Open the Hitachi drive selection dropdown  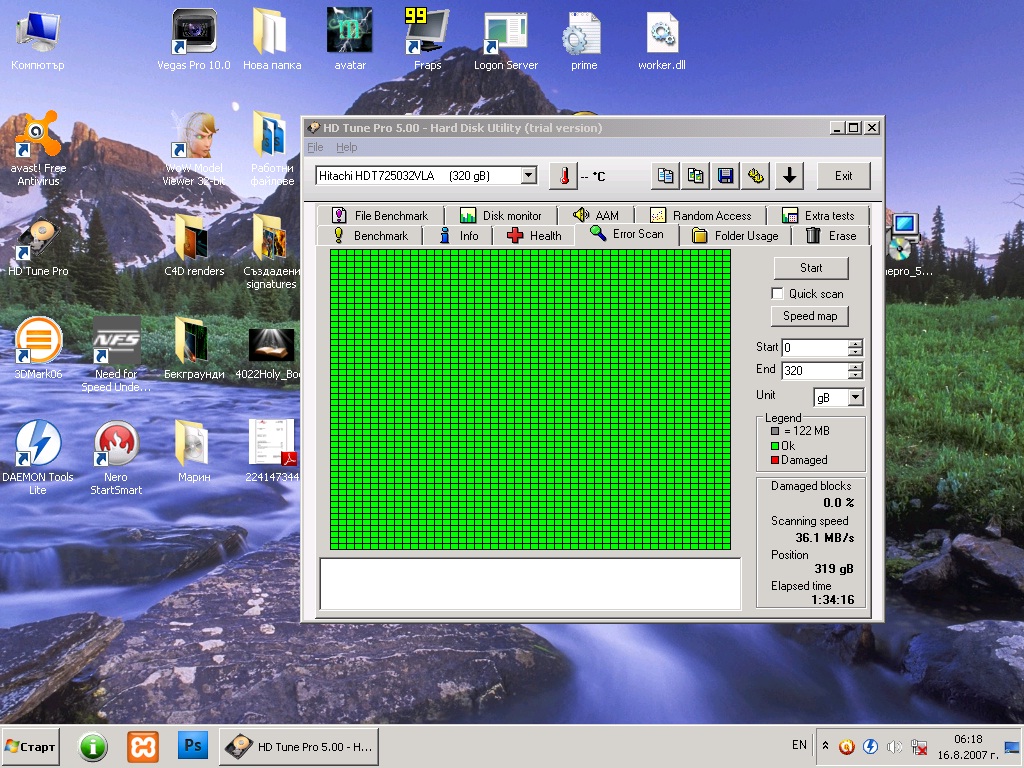529,175
